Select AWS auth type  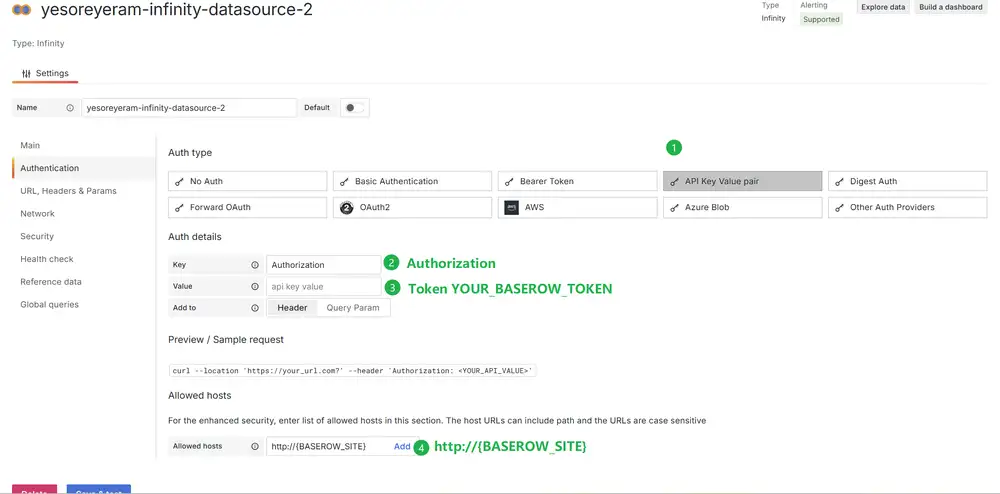(577, 207)
